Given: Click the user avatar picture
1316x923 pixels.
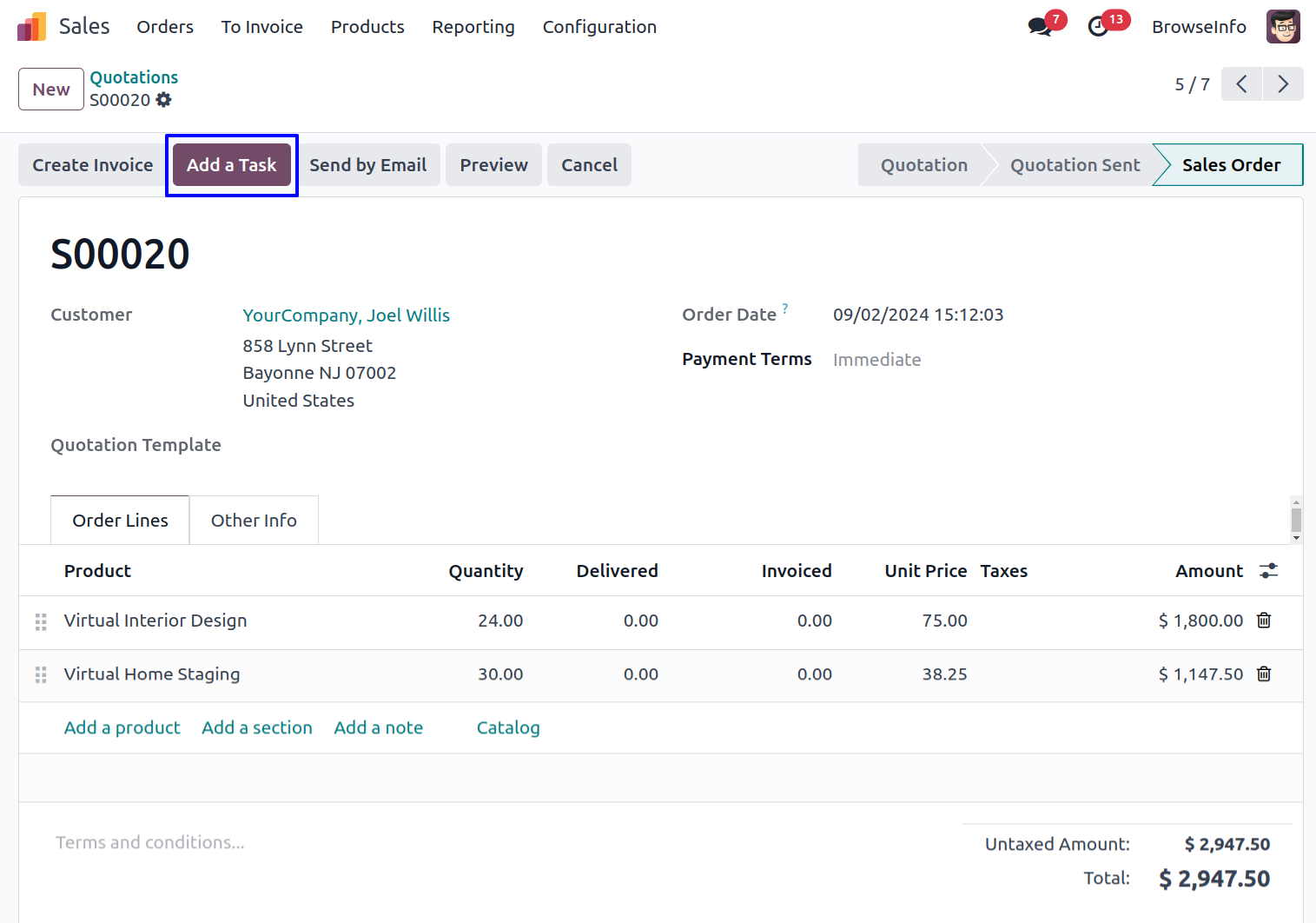Looking at the screenshot, I should (1282, 27).
